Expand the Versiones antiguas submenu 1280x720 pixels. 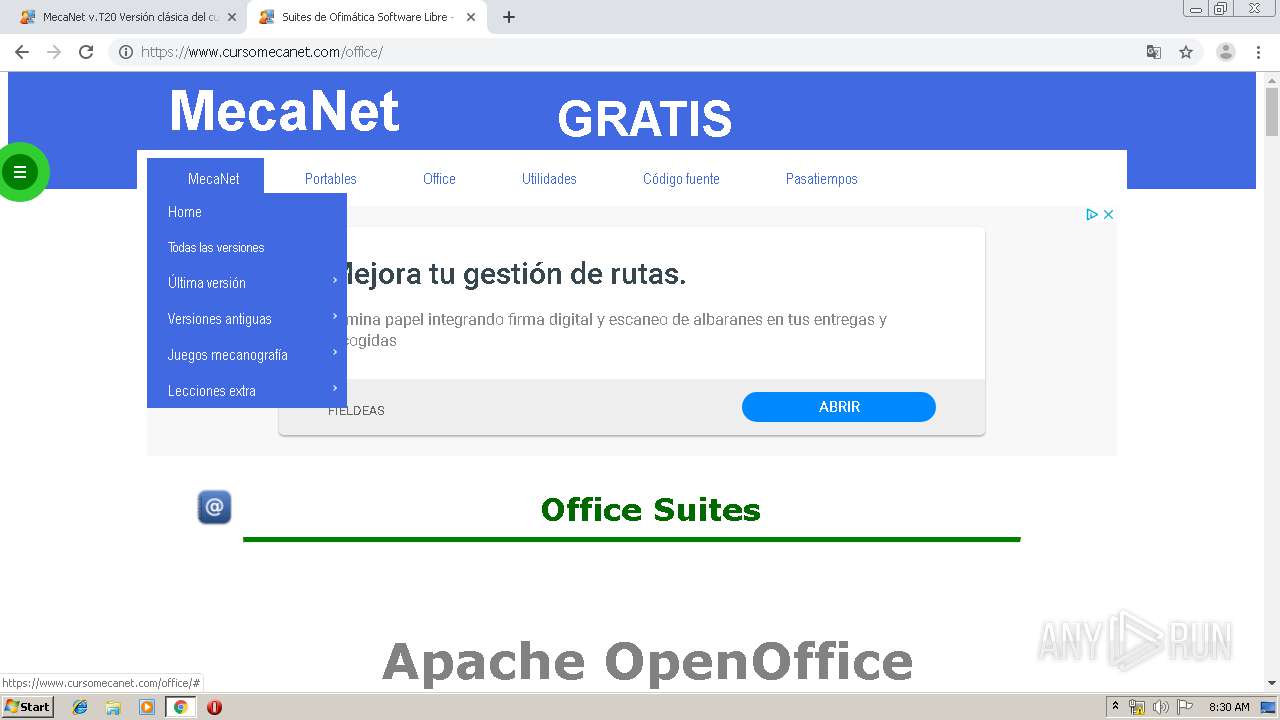coord(247,319)
